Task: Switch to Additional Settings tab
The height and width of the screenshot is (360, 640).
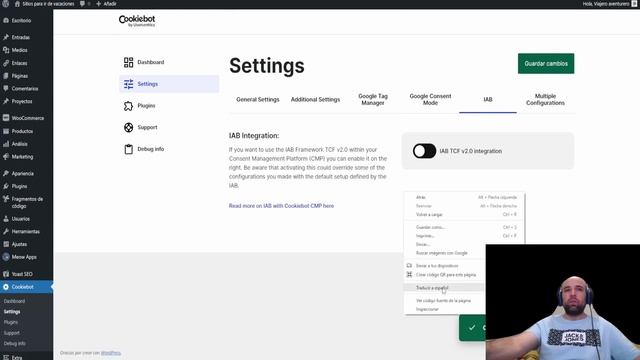Action: coord(315,100)
